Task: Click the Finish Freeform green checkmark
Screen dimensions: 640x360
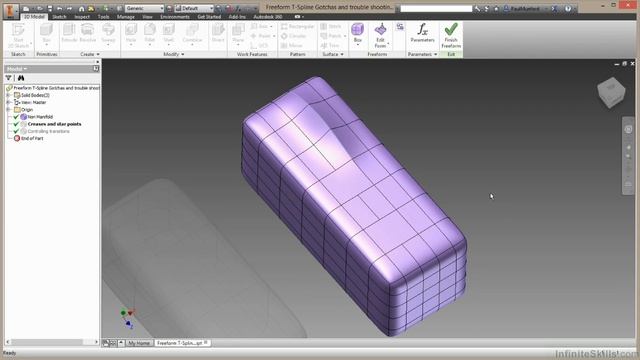Action: (451, 29)
